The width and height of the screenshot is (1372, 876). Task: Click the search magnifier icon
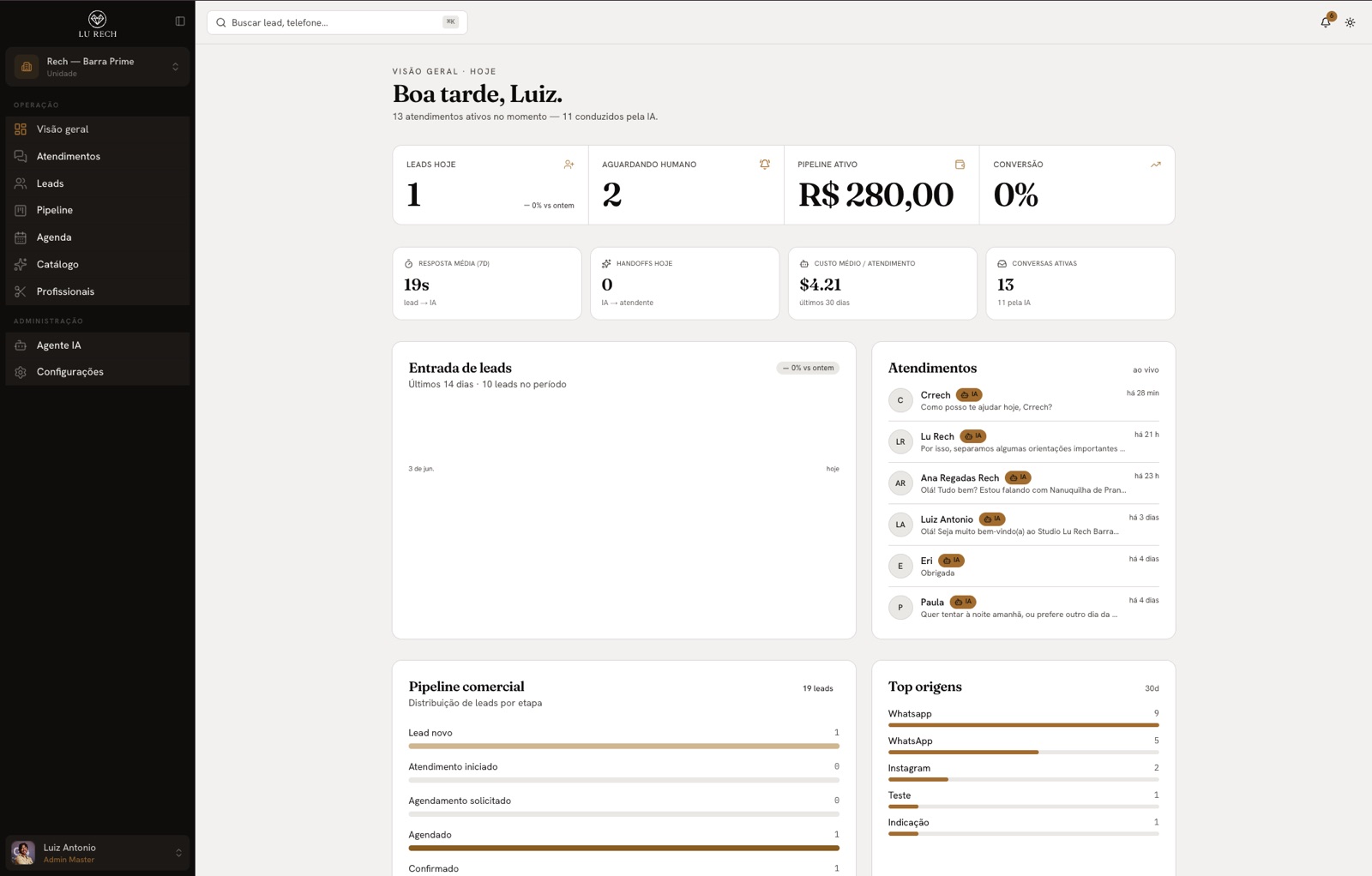221,22
